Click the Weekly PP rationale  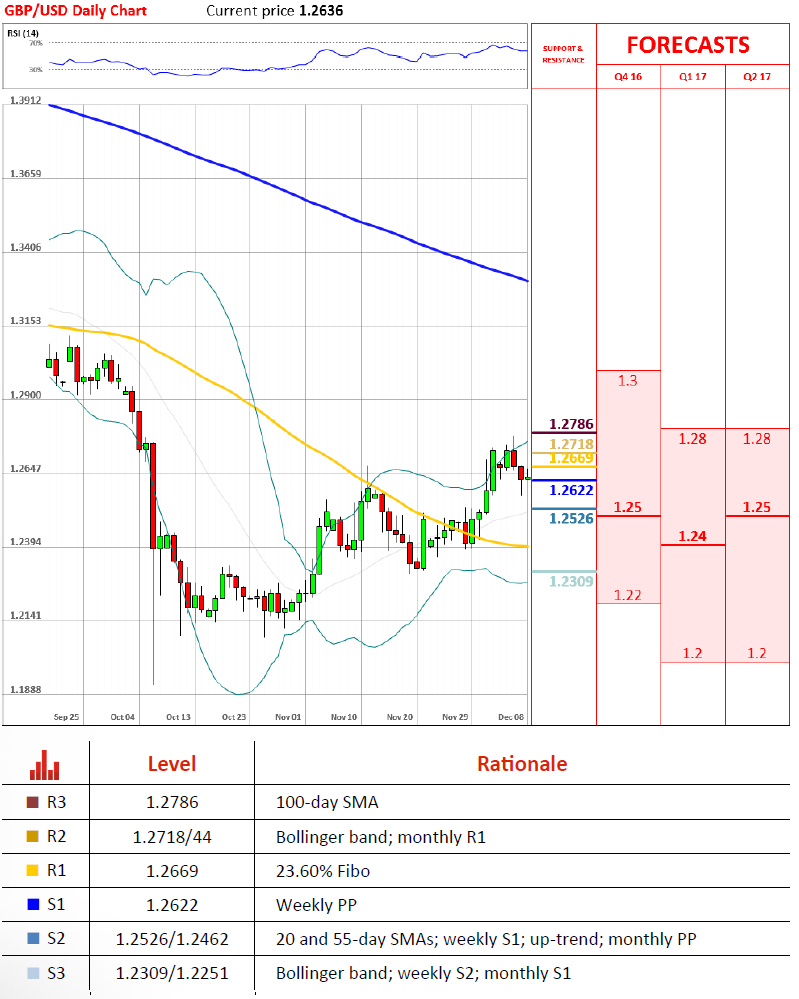click(316, 905)
